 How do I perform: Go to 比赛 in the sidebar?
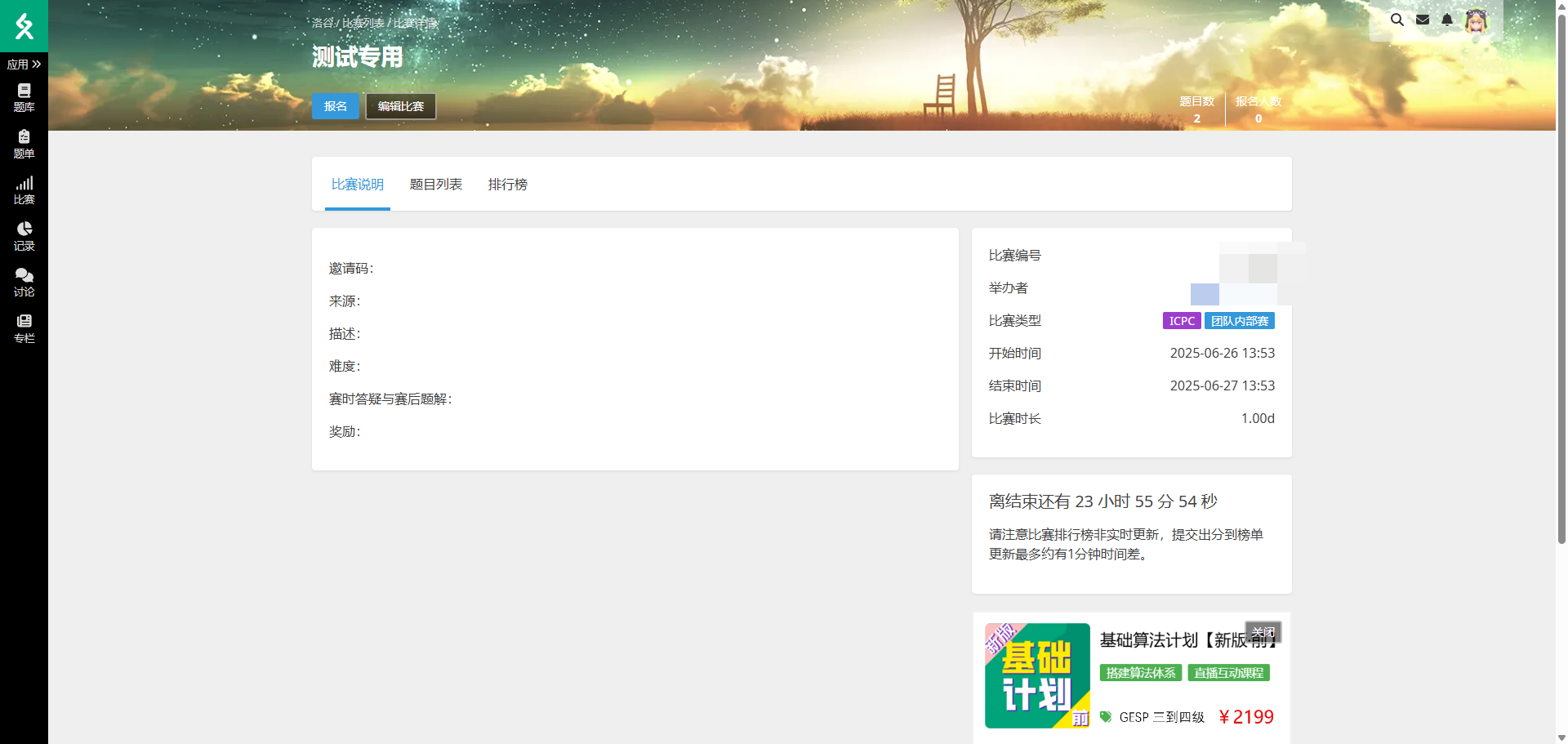click(24, 190)
